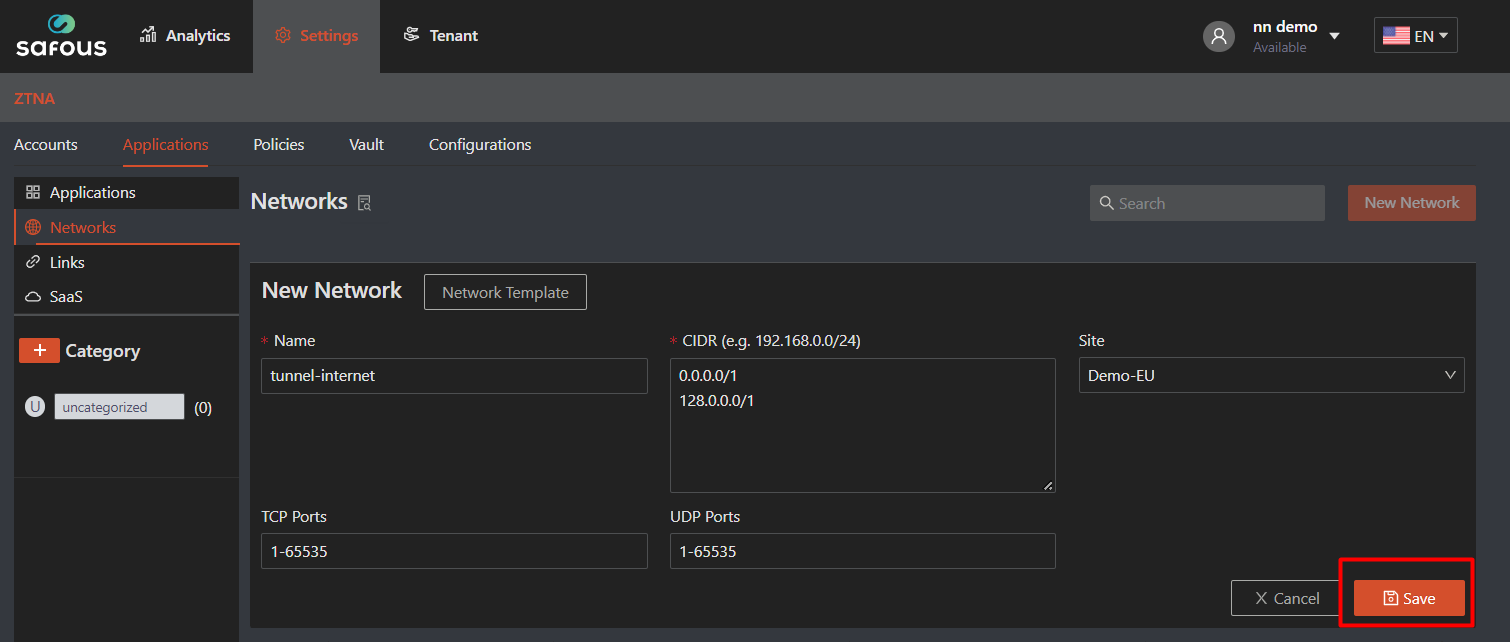Switch to the Policies tab
This screenshot has height=642, width=1510.
[x=279, y=145]
